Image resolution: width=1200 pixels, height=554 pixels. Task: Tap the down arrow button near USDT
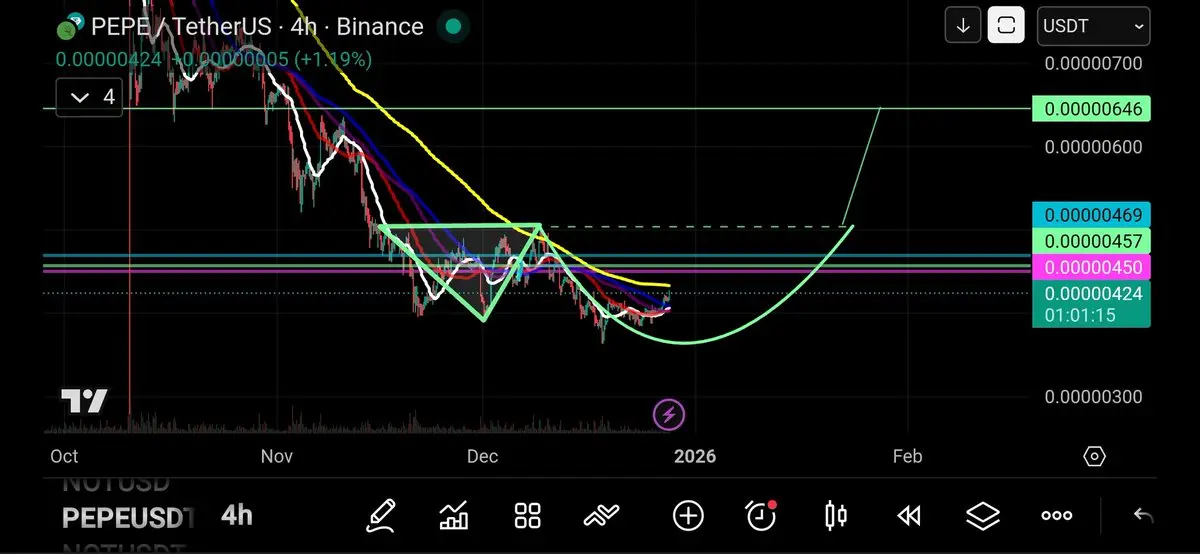click(x=963, y=26)
